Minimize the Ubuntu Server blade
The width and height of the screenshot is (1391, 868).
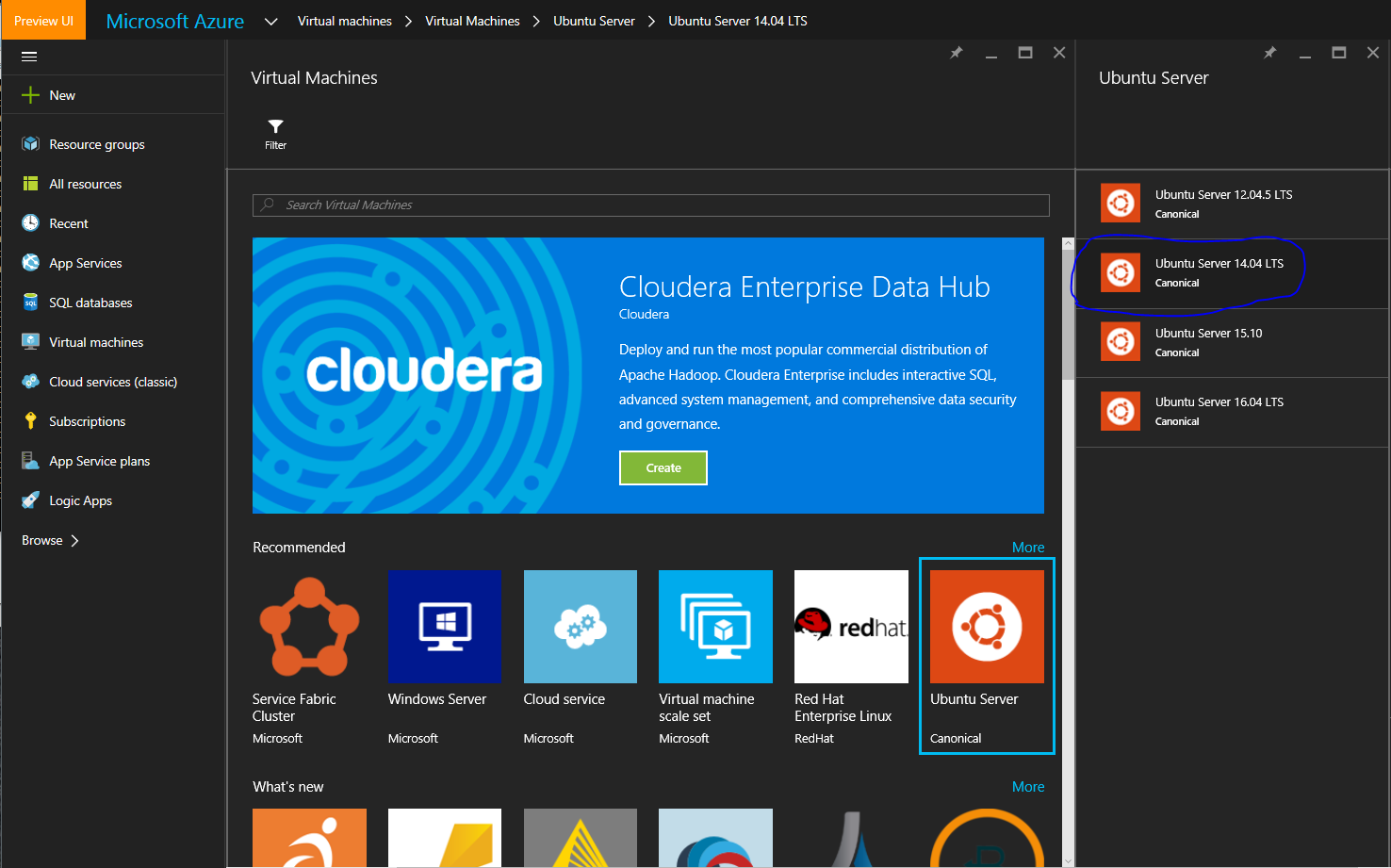point(1305,56)
